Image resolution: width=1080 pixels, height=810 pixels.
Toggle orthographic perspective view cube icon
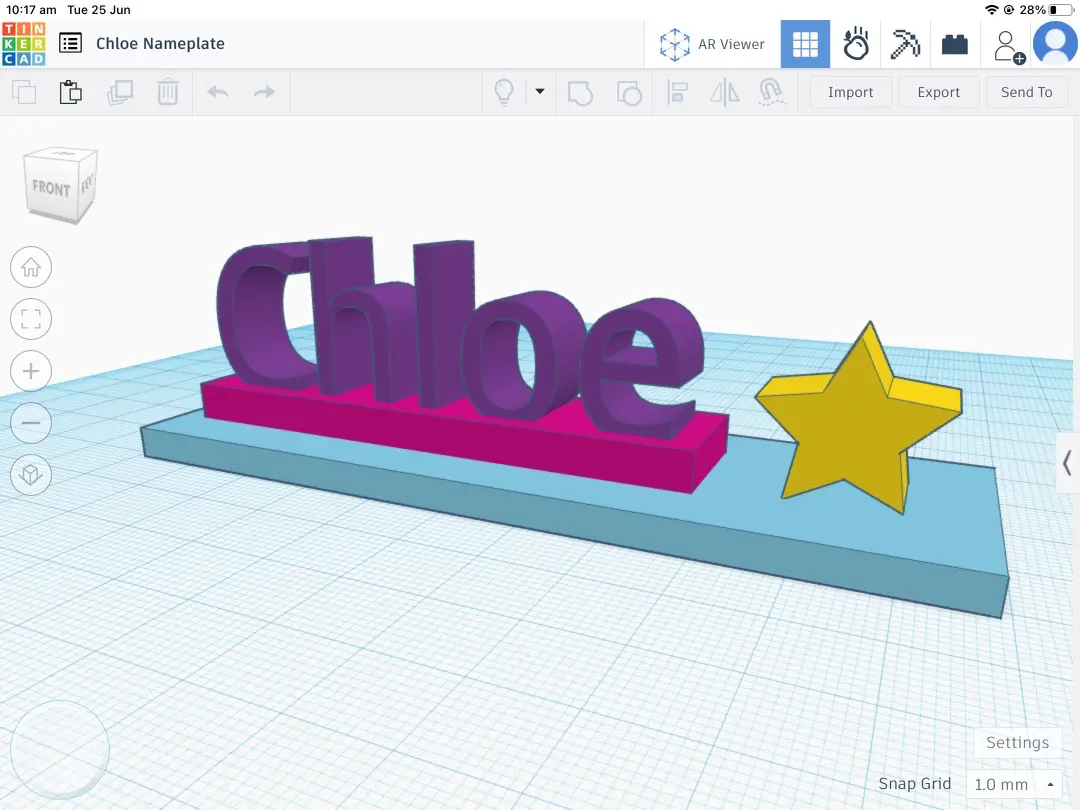click(31, 475)
